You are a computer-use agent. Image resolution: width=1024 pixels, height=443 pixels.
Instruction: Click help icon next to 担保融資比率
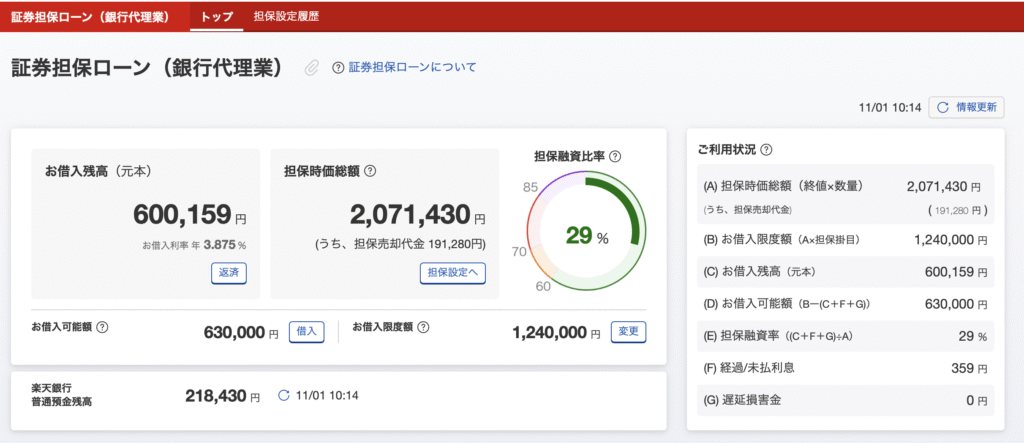pos(615,157)
